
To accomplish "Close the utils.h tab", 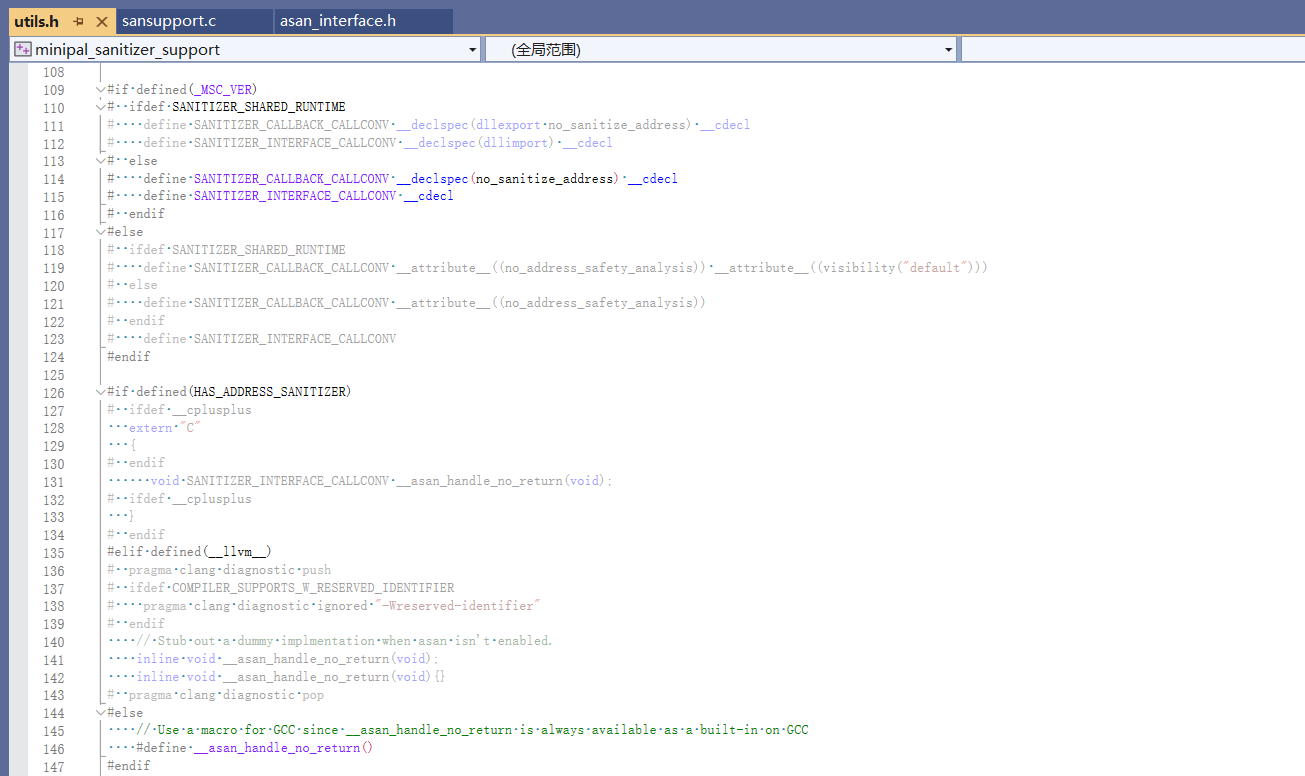I will click(104, 20).
